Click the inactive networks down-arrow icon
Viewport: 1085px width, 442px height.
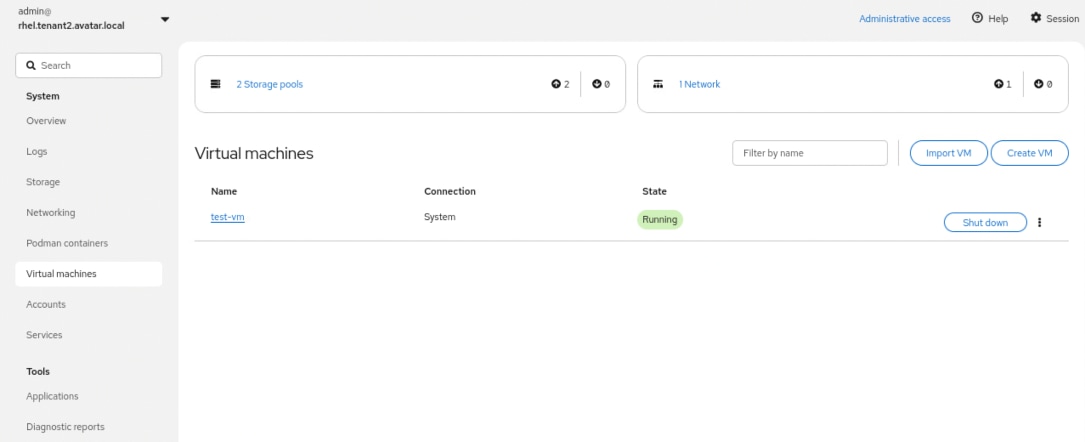point(1039,84)
